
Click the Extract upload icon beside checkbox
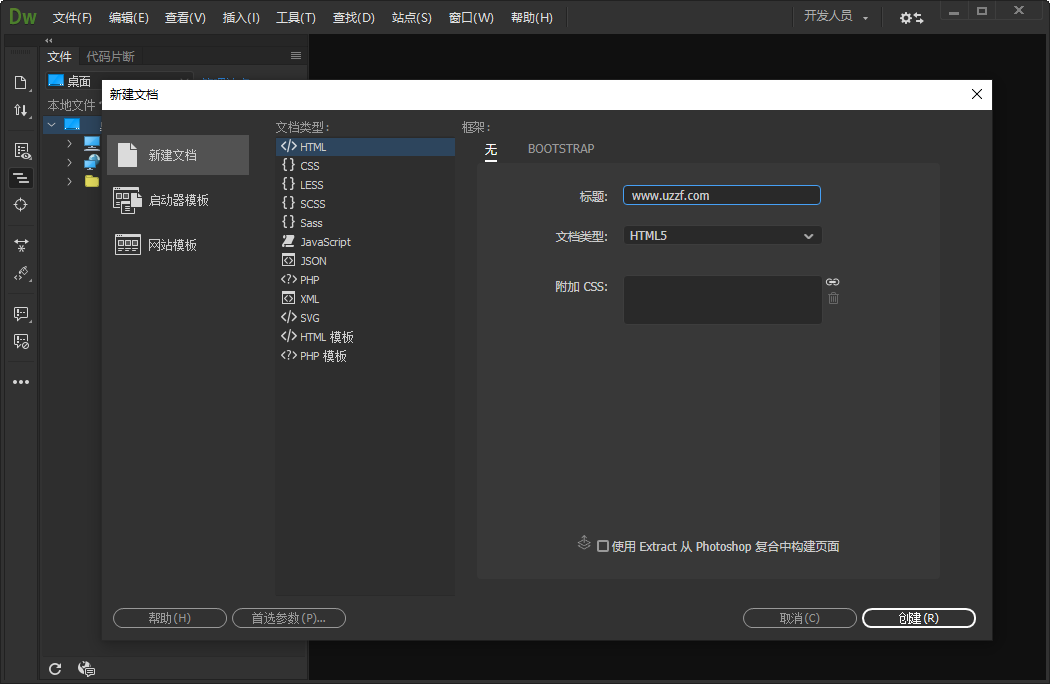coord(584,543)
